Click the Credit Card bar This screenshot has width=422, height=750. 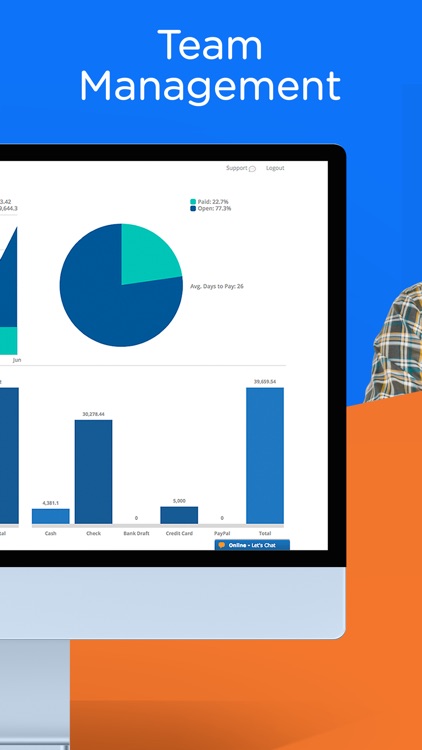[x=179, y=515]
